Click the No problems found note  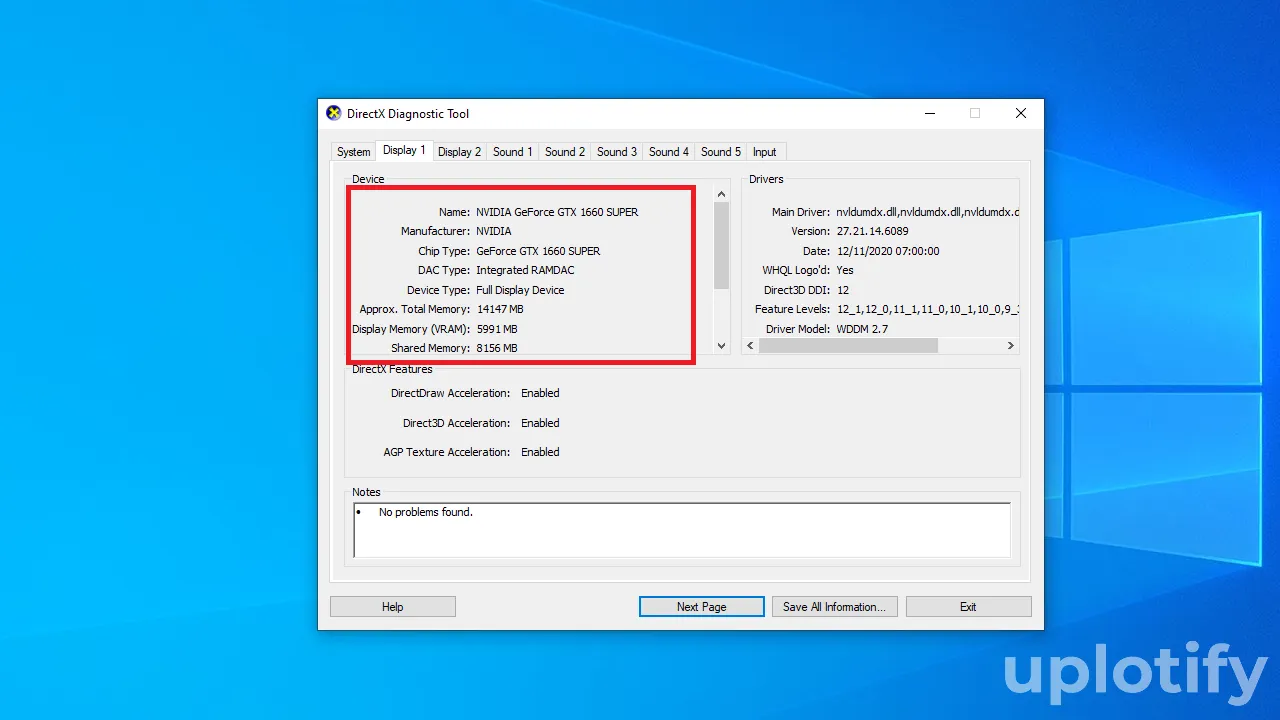pos(426,512)
